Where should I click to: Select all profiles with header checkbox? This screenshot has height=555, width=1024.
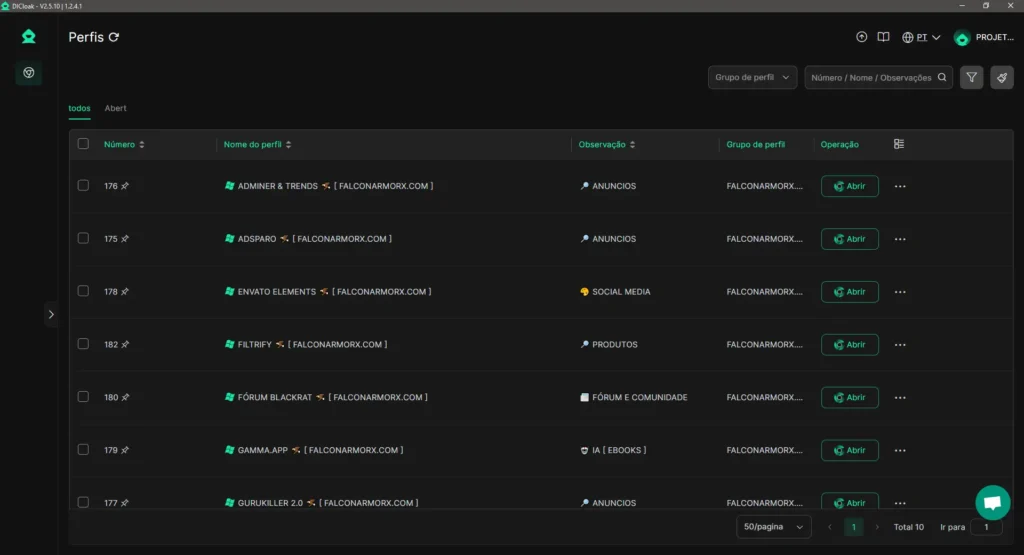pyautogui.click(x=83, y=144)
